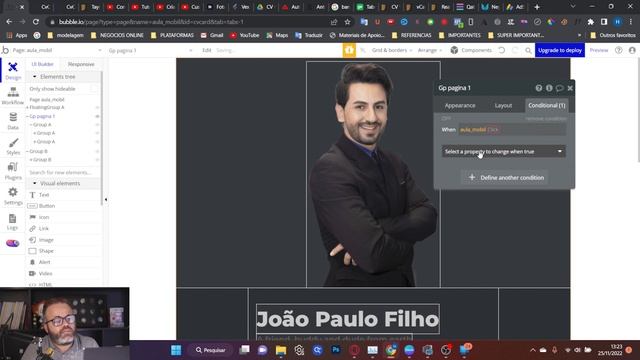
Task: Open the Edit menu in Bubble toolbar
Action: coord(207,50)
